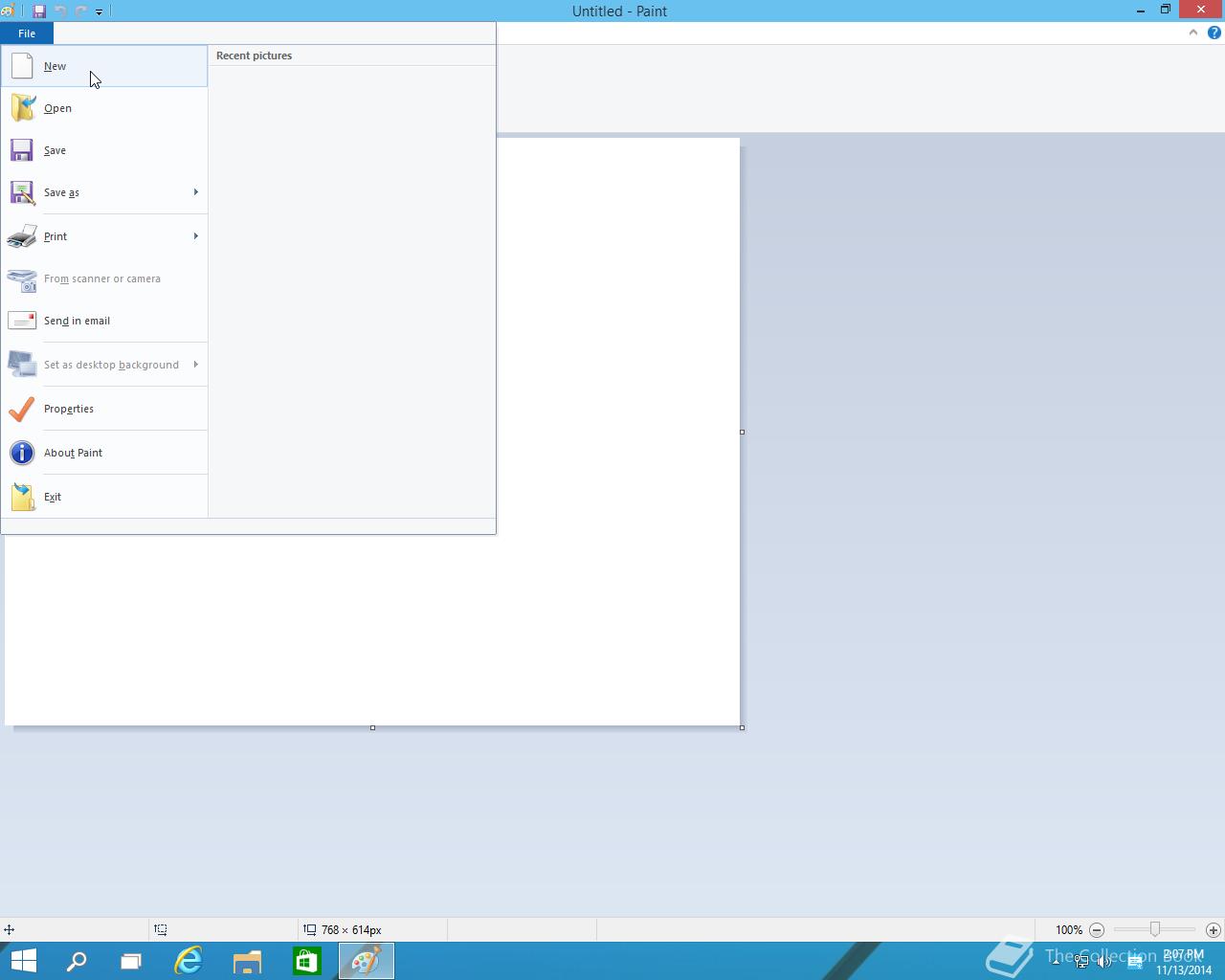
Task: Open Task View on the taskbar
Action: [x=131, y=961]
